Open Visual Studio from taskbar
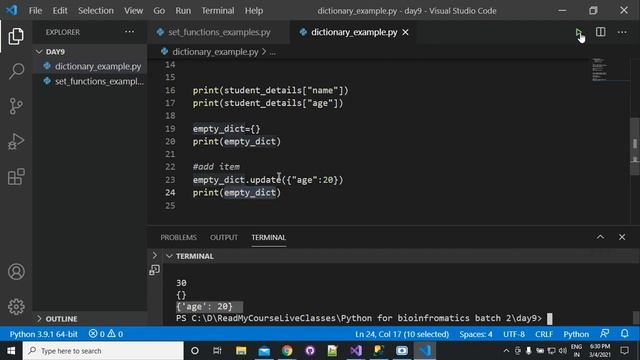The height and width of the screenshot is (360, 640). click(356, 351)
